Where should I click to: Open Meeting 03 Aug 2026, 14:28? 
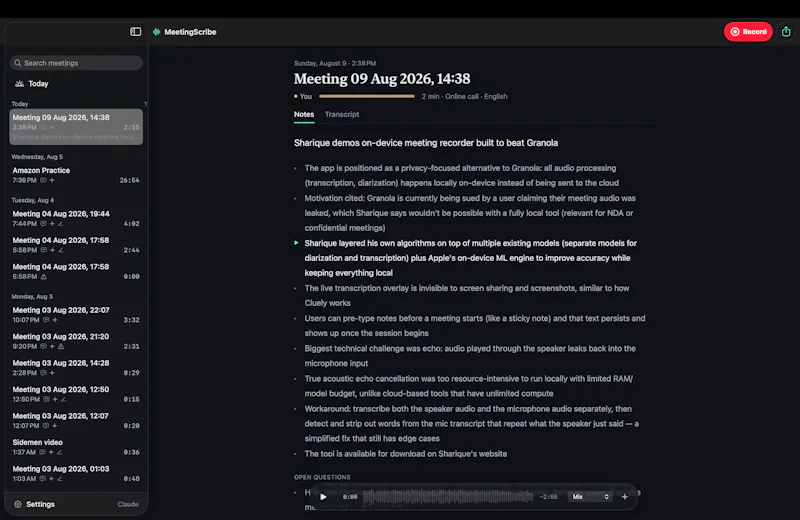[x=76, y=368]
